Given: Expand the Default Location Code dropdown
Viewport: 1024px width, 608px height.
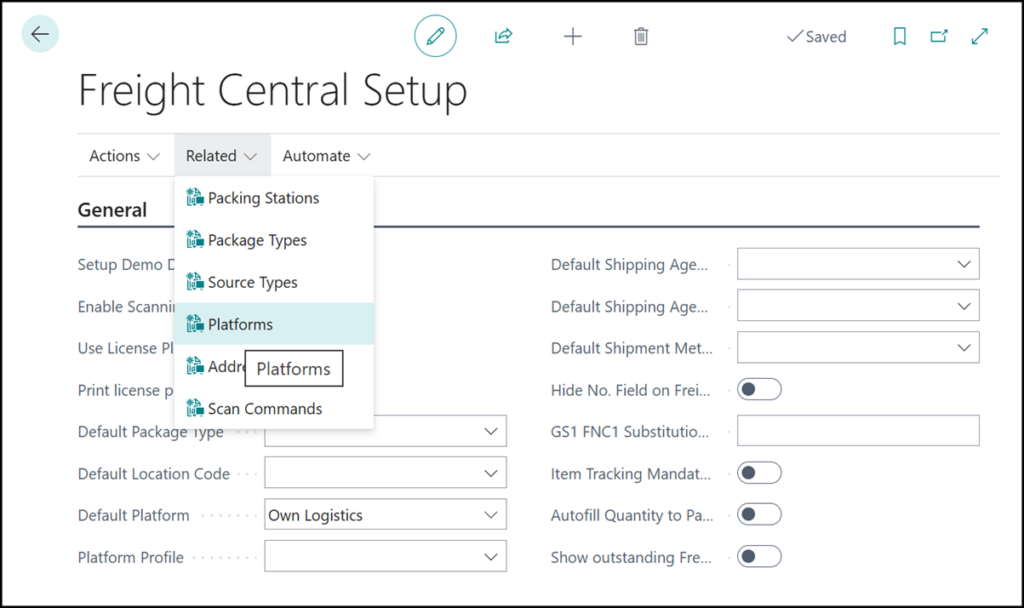Looking at the screenshot, I should click(490, 474).
